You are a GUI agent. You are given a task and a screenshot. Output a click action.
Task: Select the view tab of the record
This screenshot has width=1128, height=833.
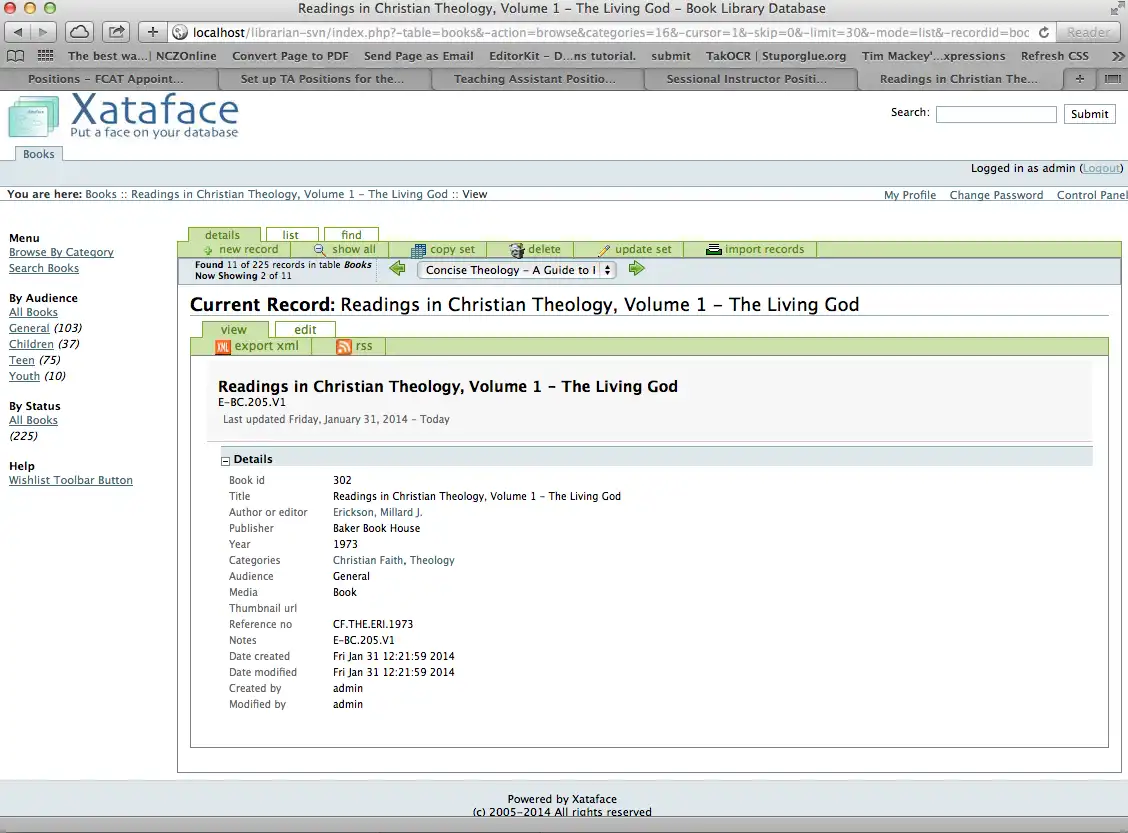tap(234, 329)
